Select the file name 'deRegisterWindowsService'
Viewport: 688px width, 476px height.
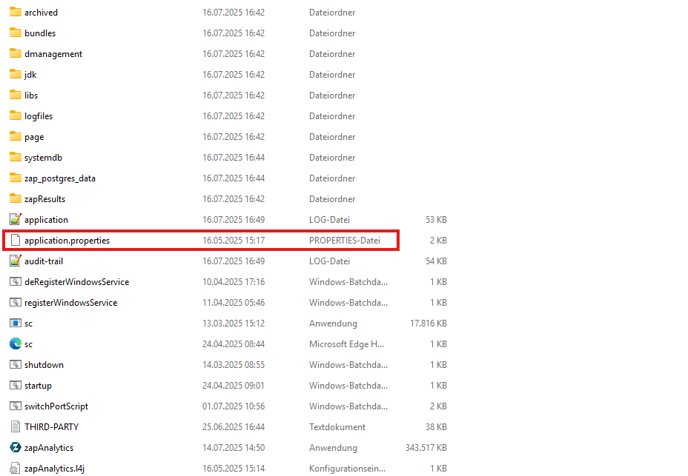77,282
